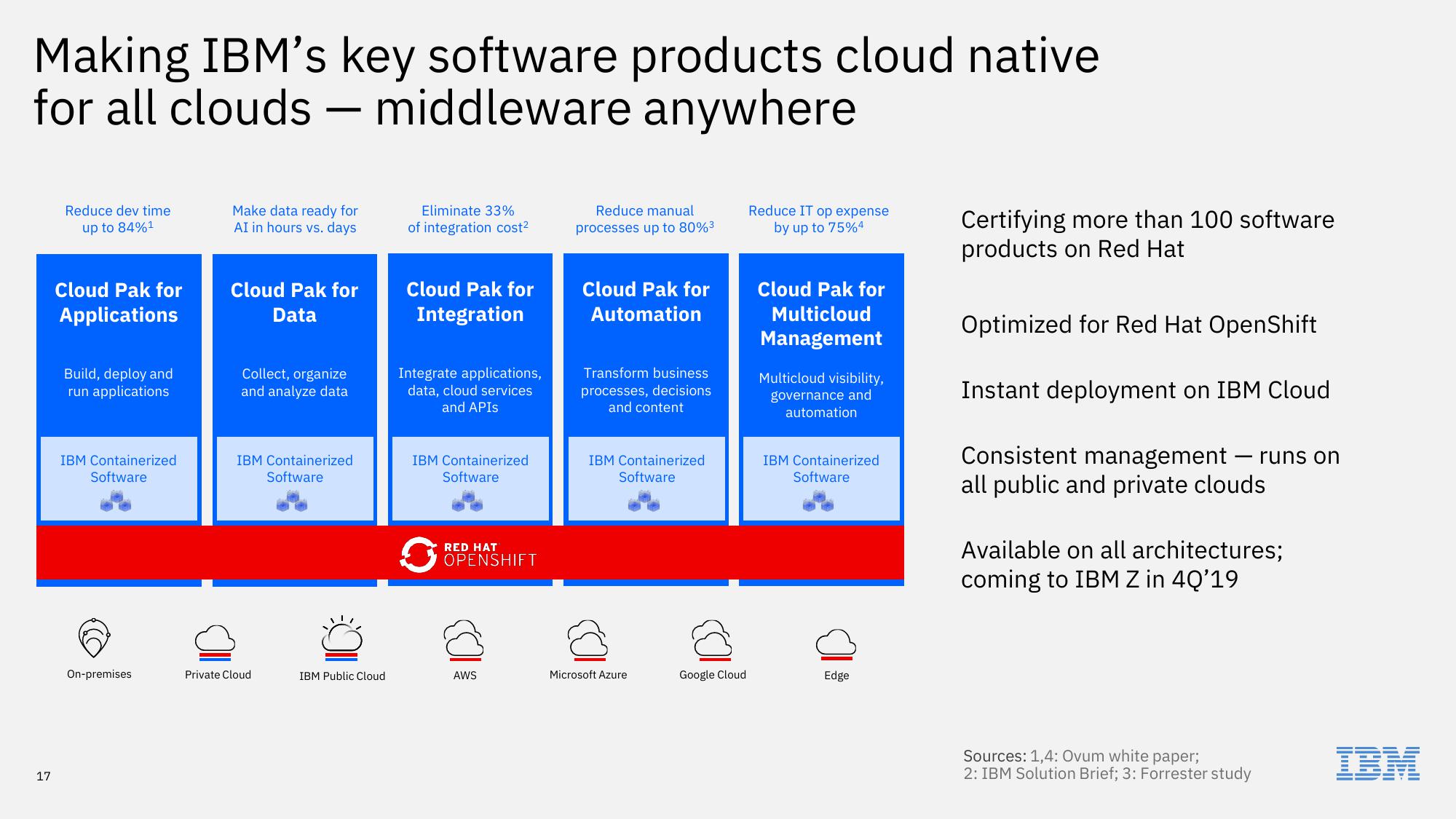The image size is (1456, 819).
Task: Click IBM Containerized Software label under Automation
Action: tap(646, 469)
